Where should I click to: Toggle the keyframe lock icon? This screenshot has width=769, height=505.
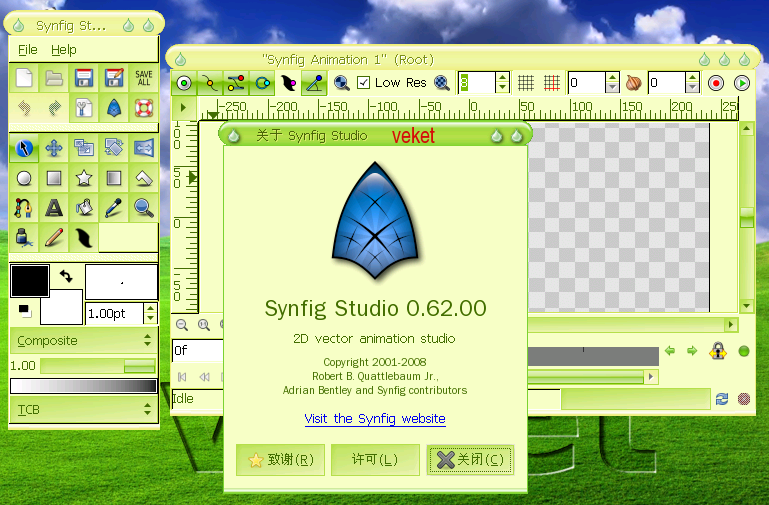(x=718, y=351)
